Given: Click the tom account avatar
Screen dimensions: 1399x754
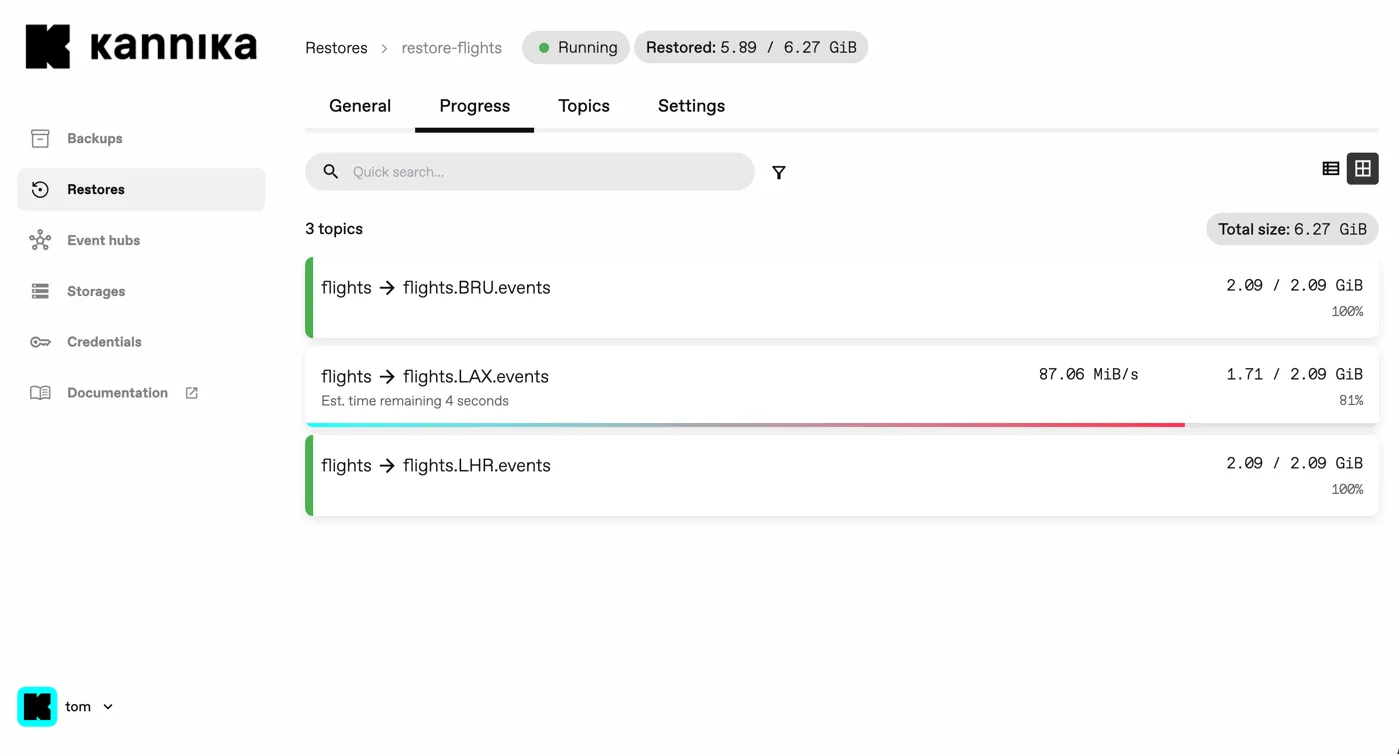Looking at the screenshot, I should (38, 707).
